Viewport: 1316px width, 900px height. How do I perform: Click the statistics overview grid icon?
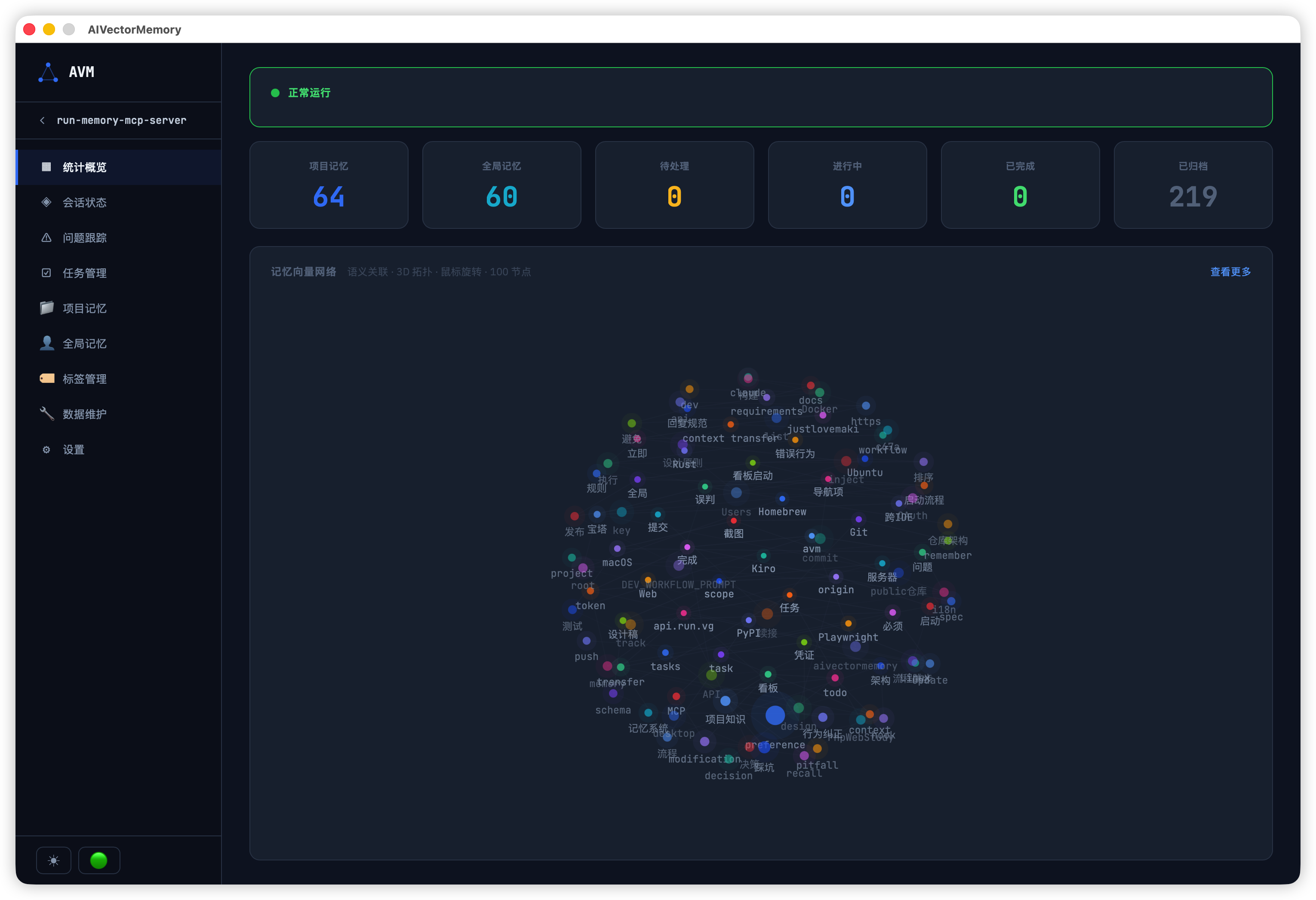tap(46, 167)
